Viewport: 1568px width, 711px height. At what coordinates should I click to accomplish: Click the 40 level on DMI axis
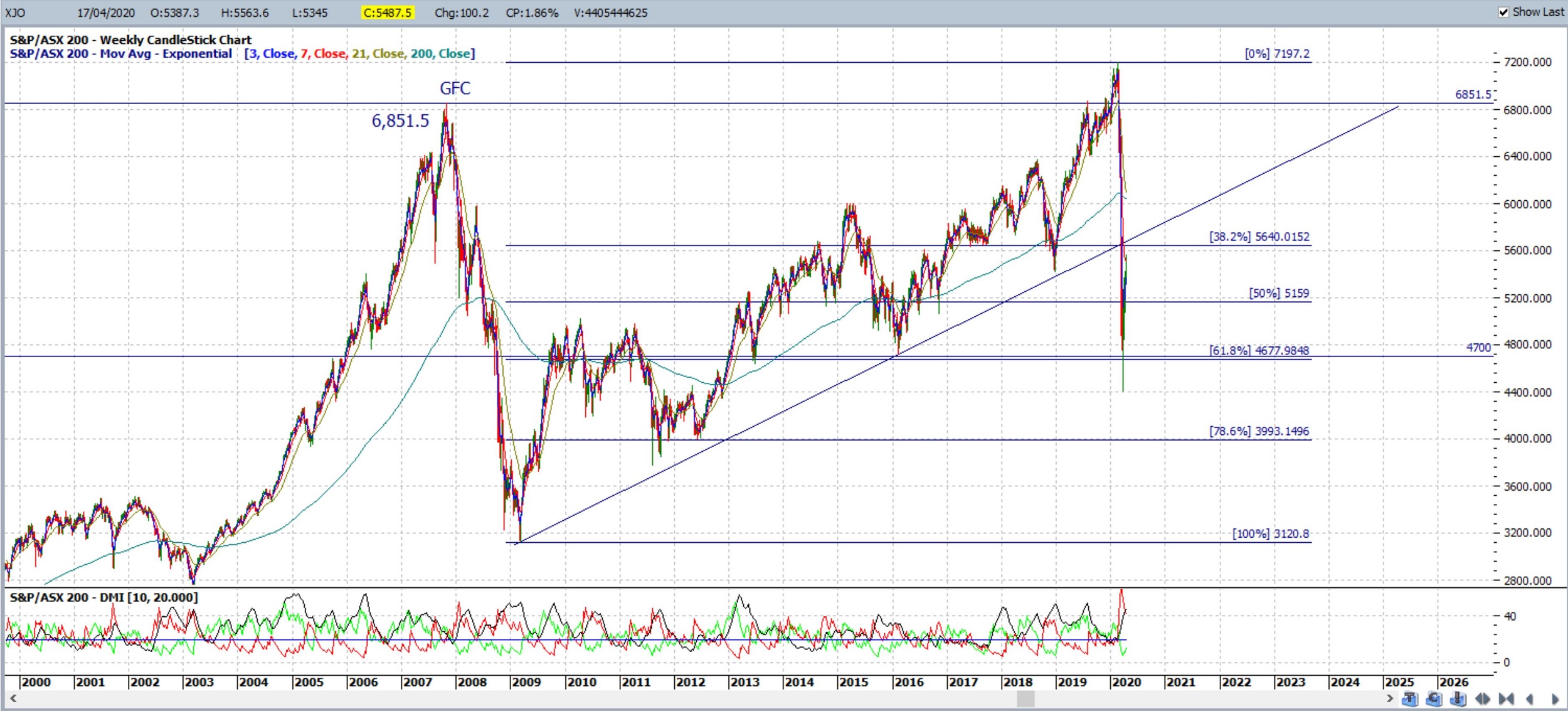coord(1510,617)
